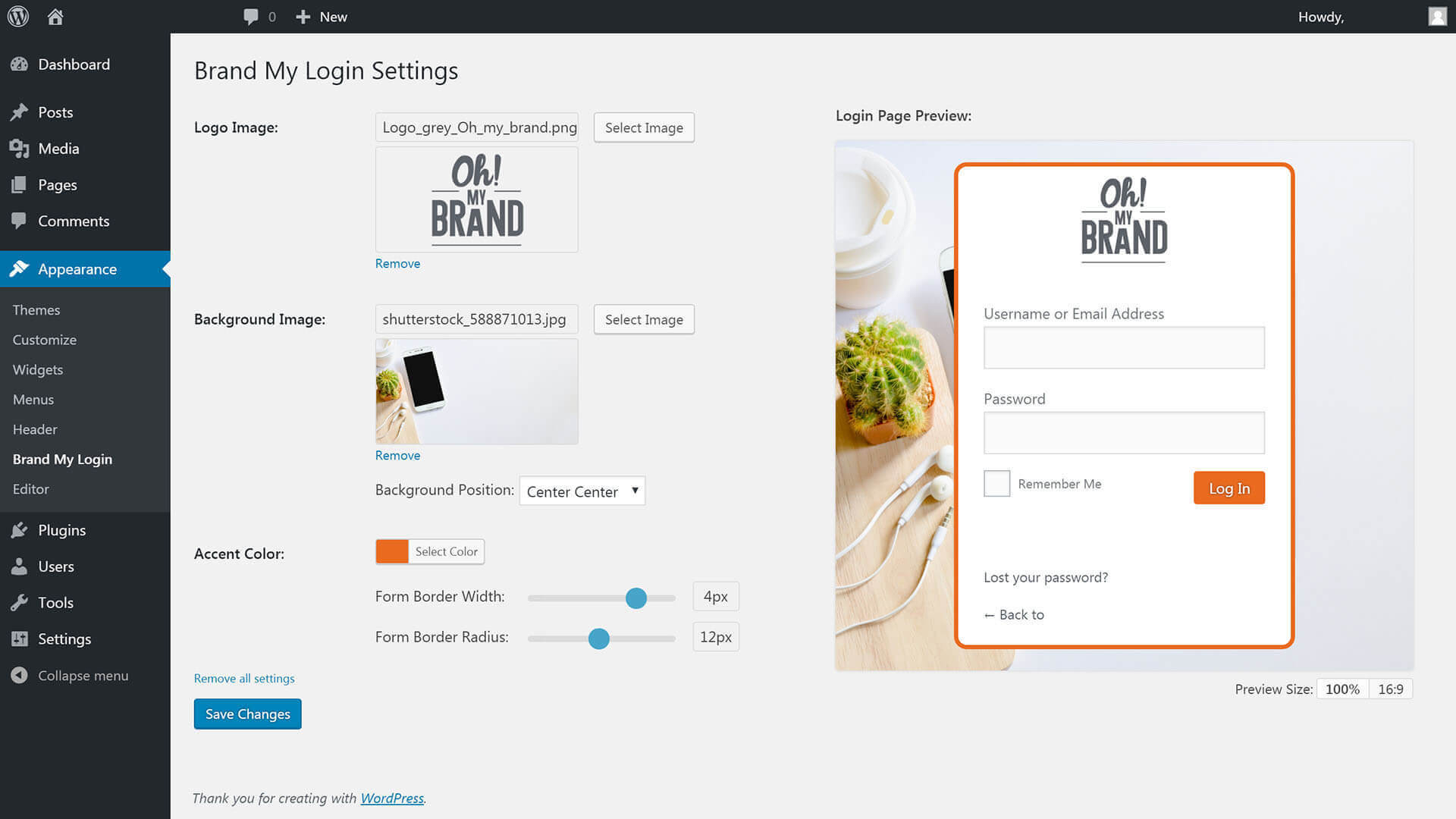Click Save Changes
Viewport: 1456px width, 819px height.
coord(247,714)
